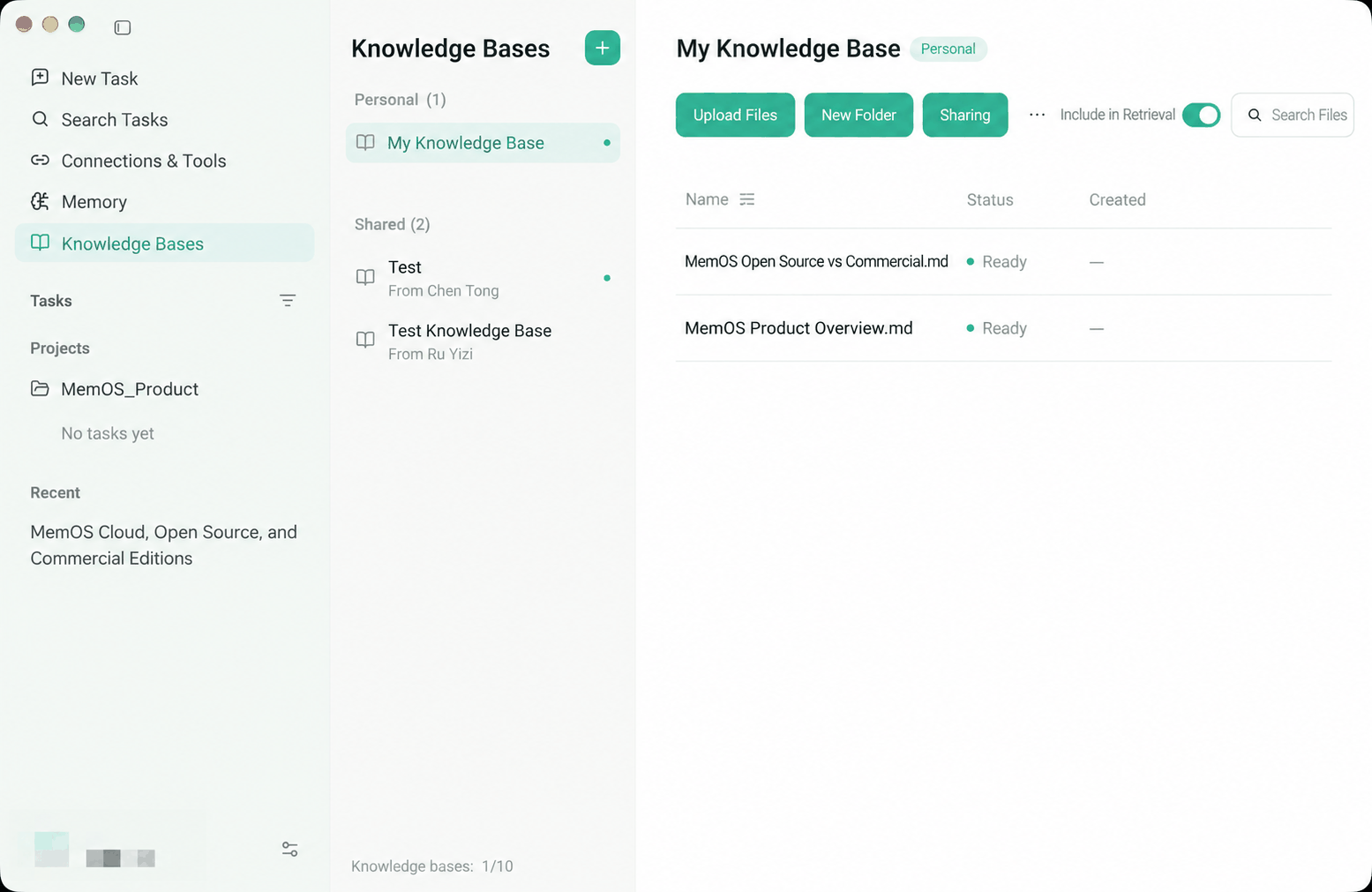Select Test Knowledge Base from Ru Yizi
The image size is (1372, 892).
tap(483, 341)
